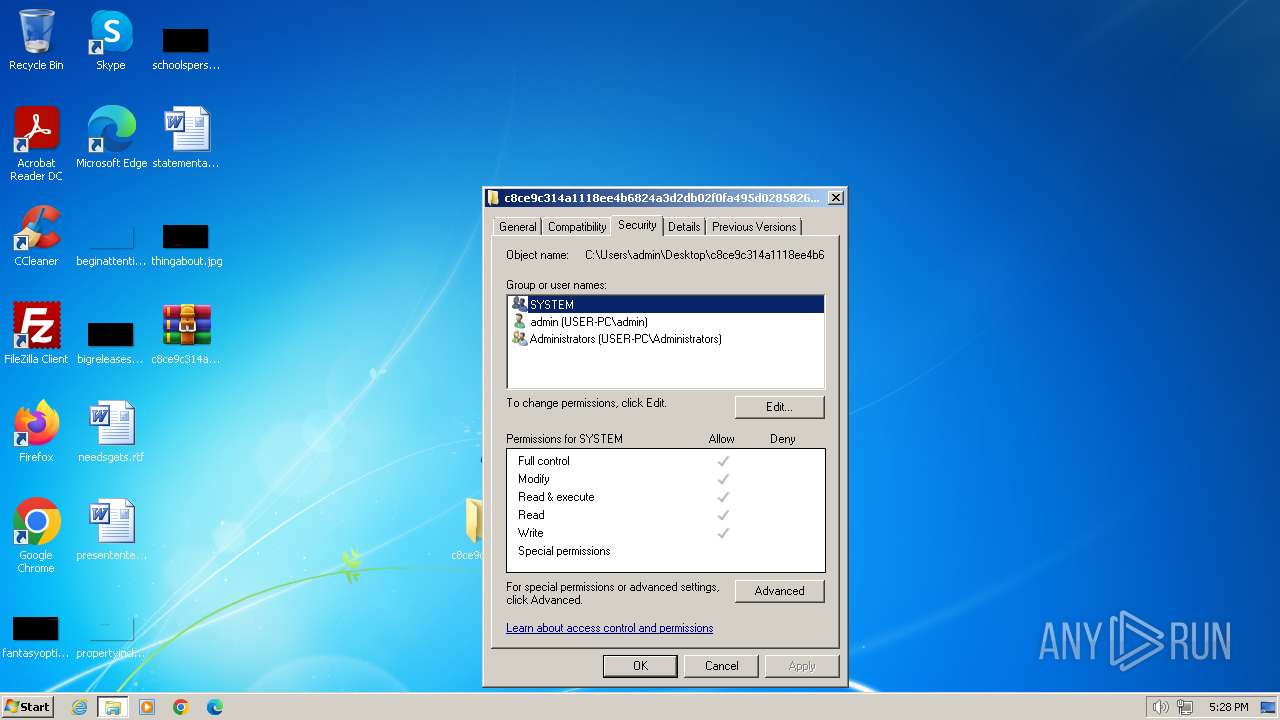Select the Security tab
This screenshot has width=1280, height=720.
pyautogui.click(x=637, y=225)
